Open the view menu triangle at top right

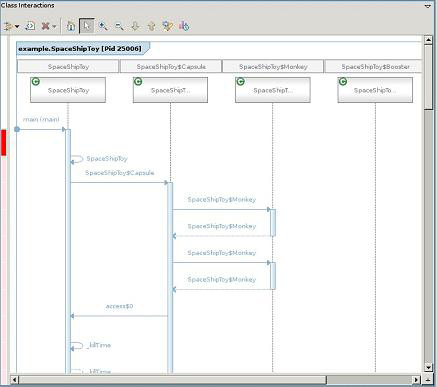(428, 6)
